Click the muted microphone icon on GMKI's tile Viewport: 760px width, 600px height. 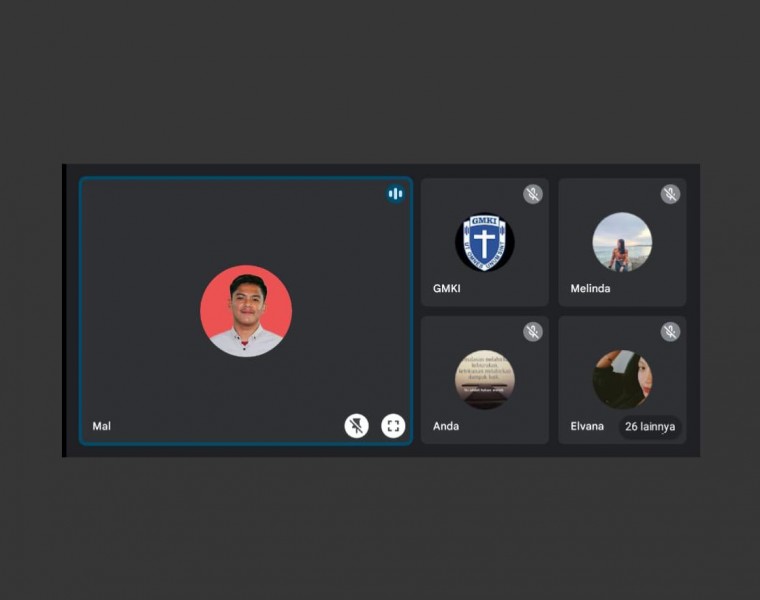[533, 194]
